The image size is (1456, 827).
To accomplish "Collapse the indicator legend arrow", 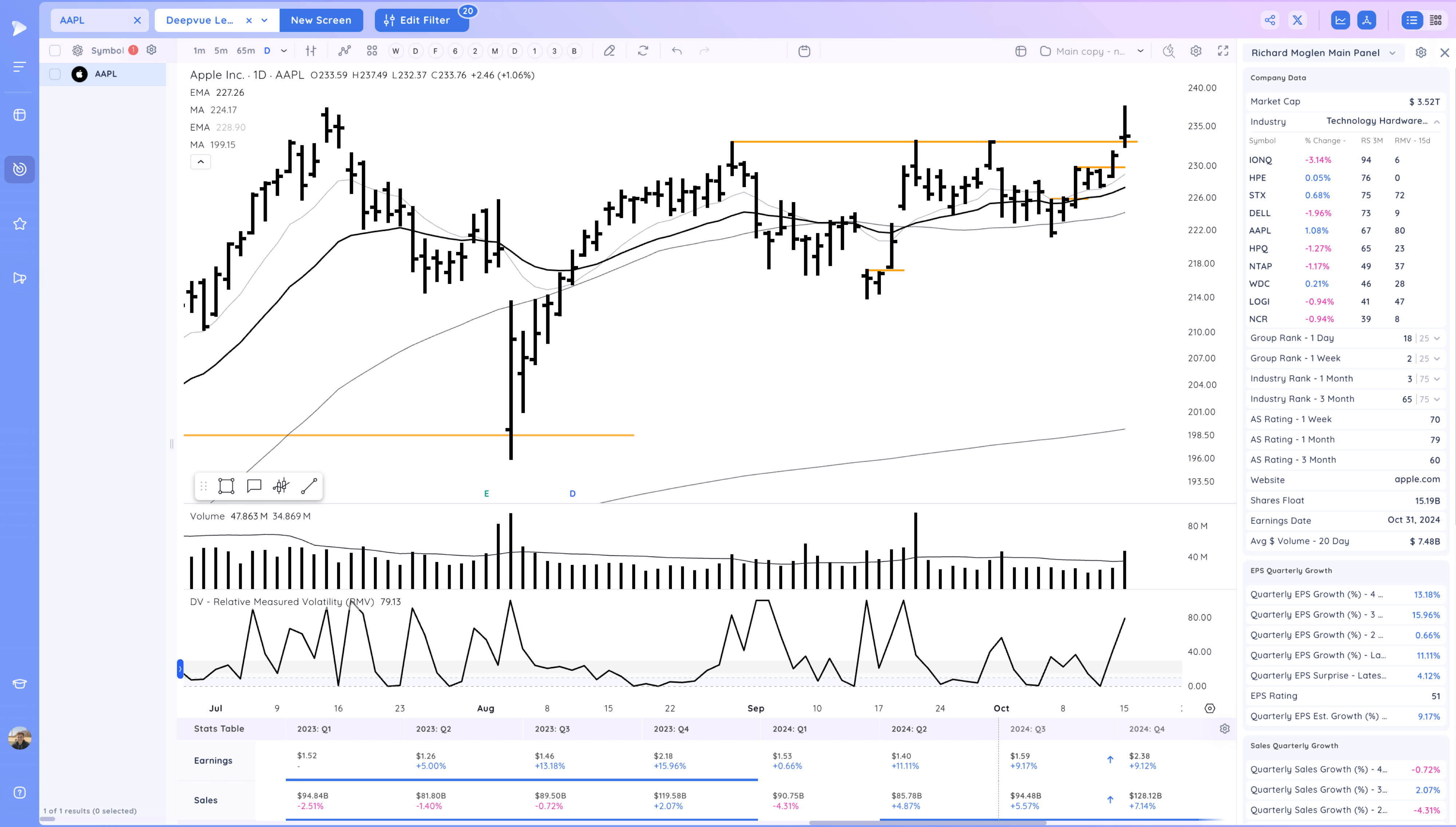I will coord(201,162).
